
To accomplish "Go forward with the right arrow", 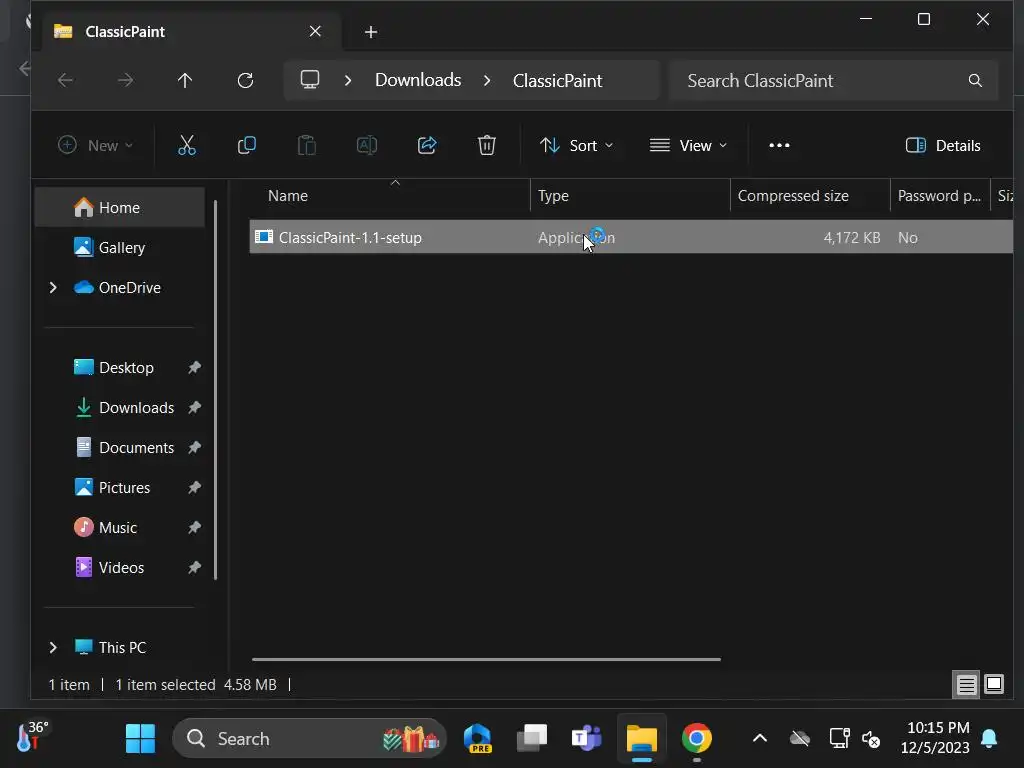I will point(125,80).
